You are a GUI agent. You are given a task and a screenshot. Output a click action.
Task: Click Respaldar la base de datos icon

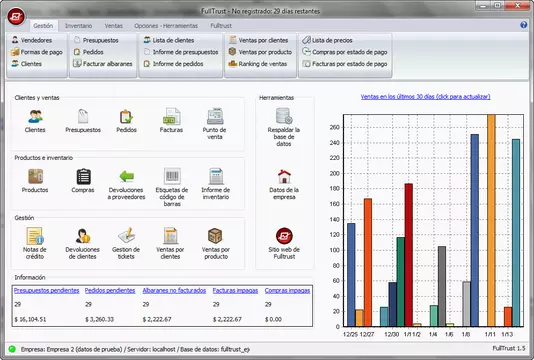(x=284, y=116)
